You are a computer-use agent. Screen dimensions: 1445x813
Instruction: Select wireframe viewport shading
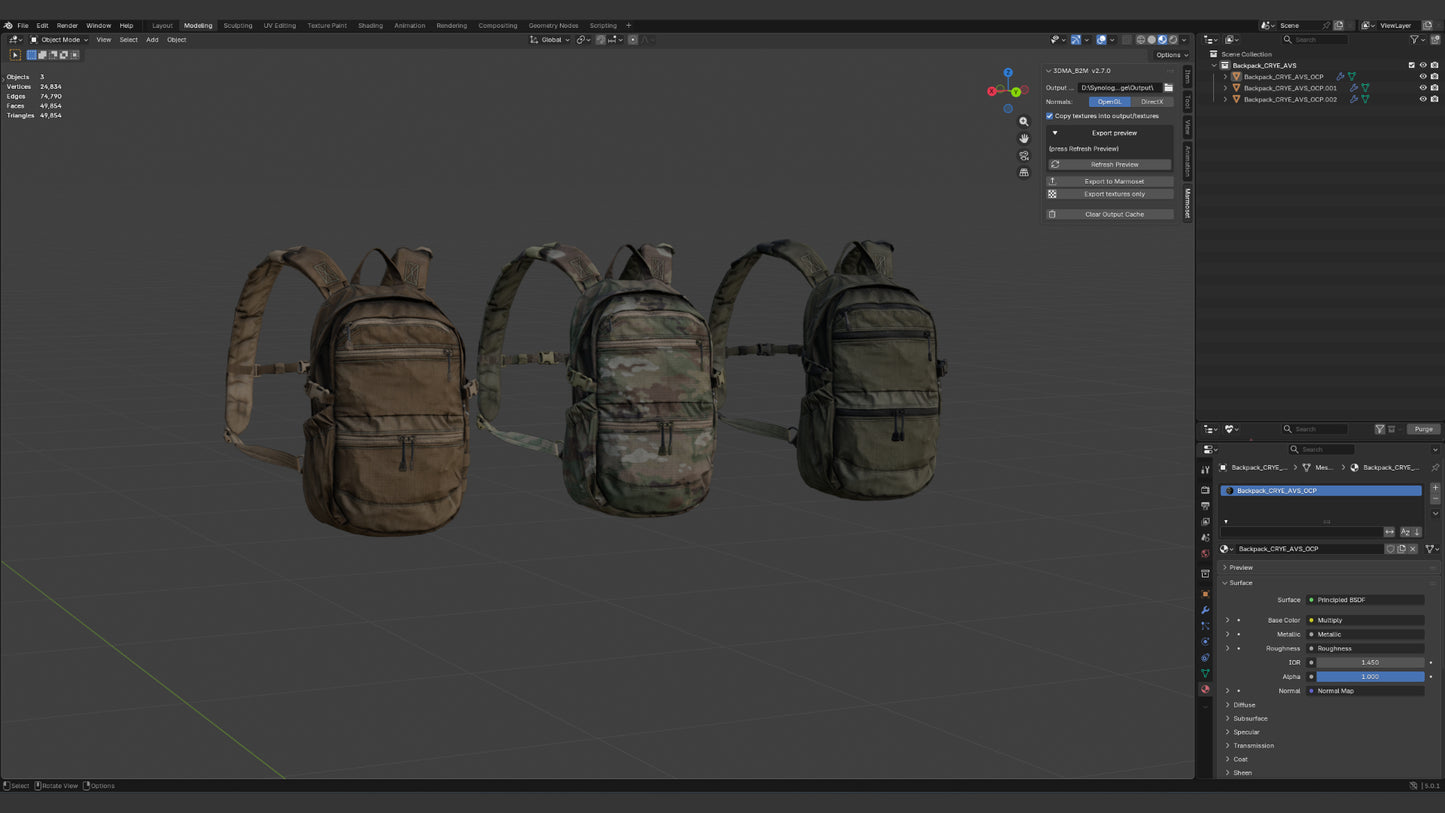[x=1141, y=40]
